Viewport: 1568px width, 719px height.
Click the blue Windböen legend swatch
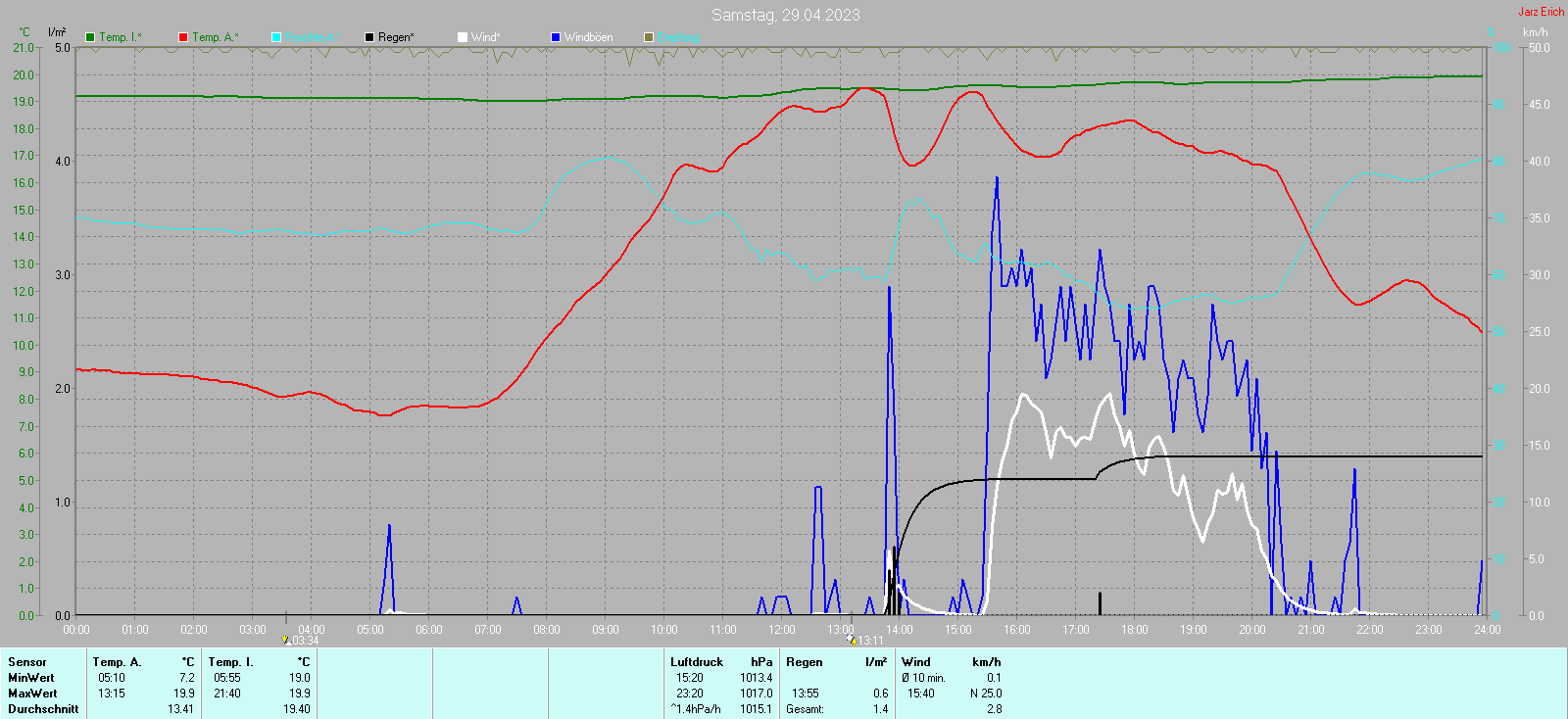[x=556, y=37]
